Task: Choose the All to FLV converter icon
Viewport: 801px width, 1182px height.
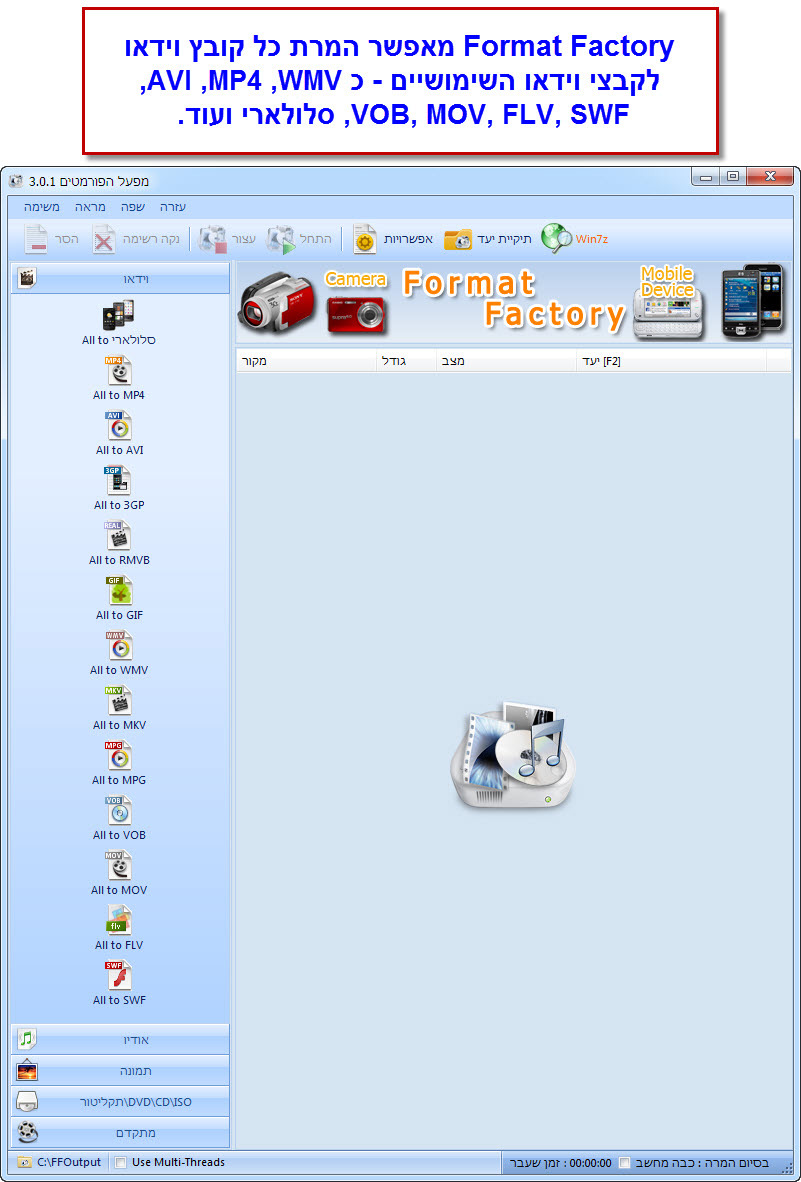Action: 118,920
